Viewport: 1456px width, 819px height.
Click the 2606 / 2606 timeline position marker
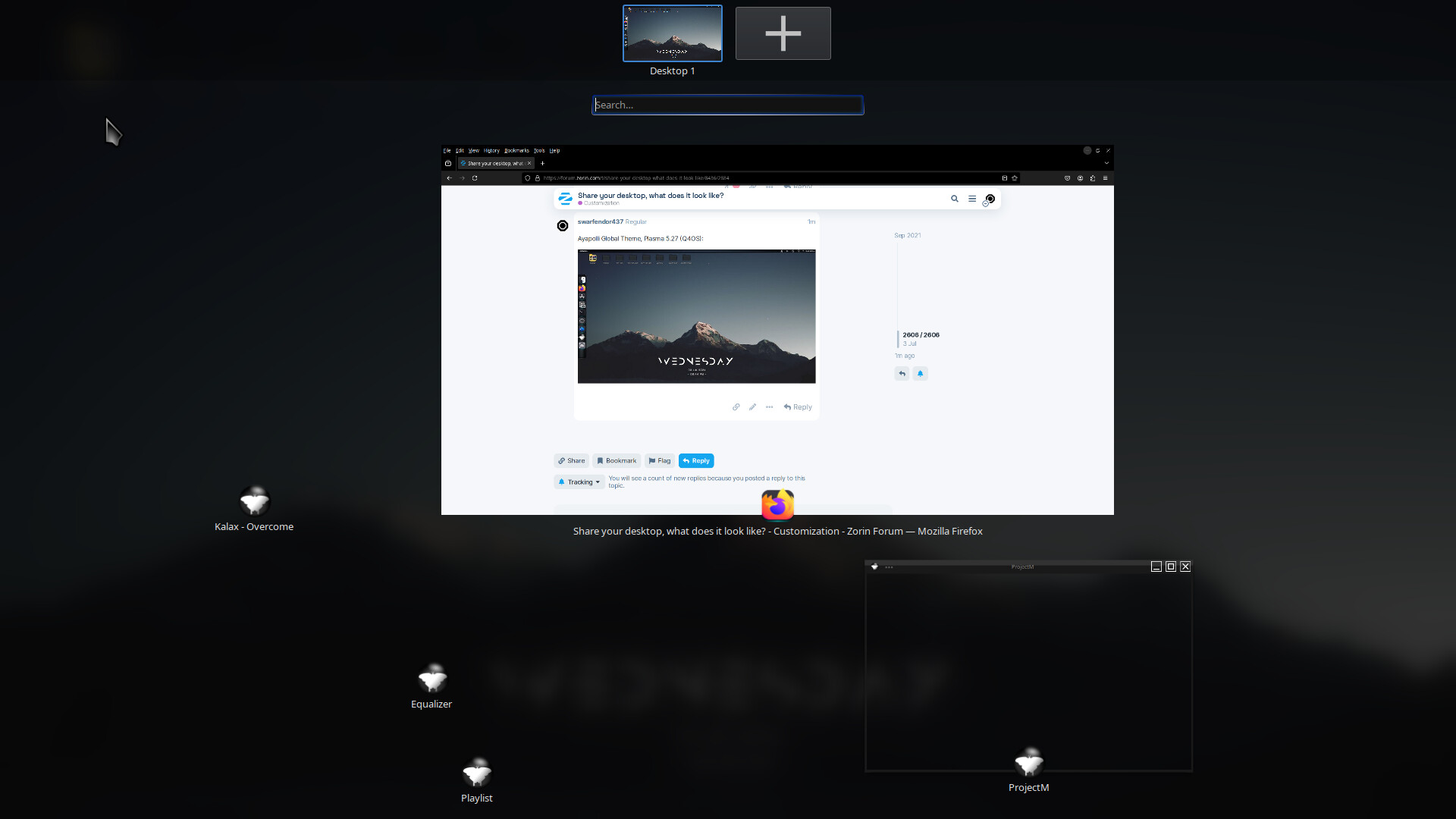click(921, 335)
